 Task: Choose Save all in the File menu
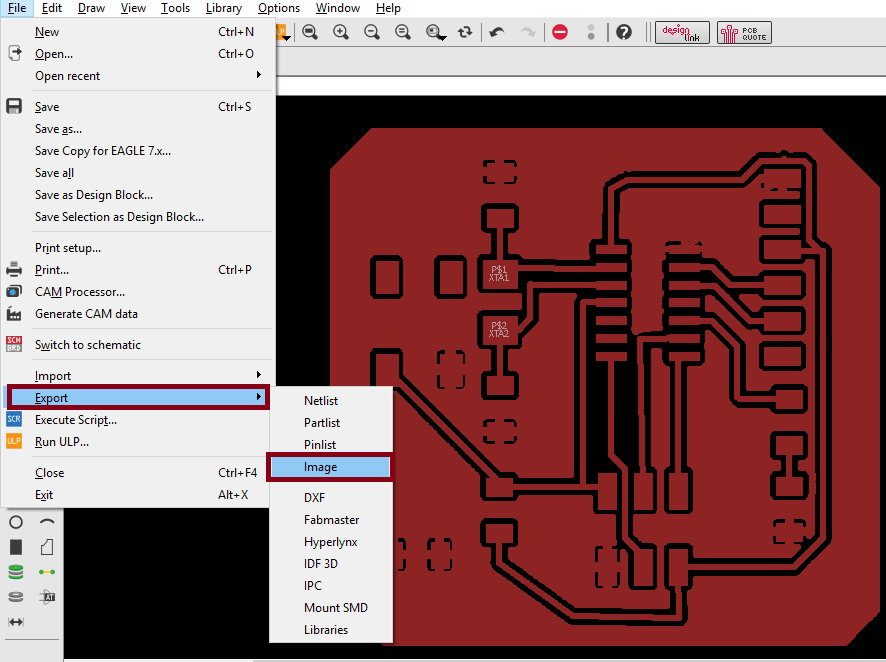(x=138, y=173)
